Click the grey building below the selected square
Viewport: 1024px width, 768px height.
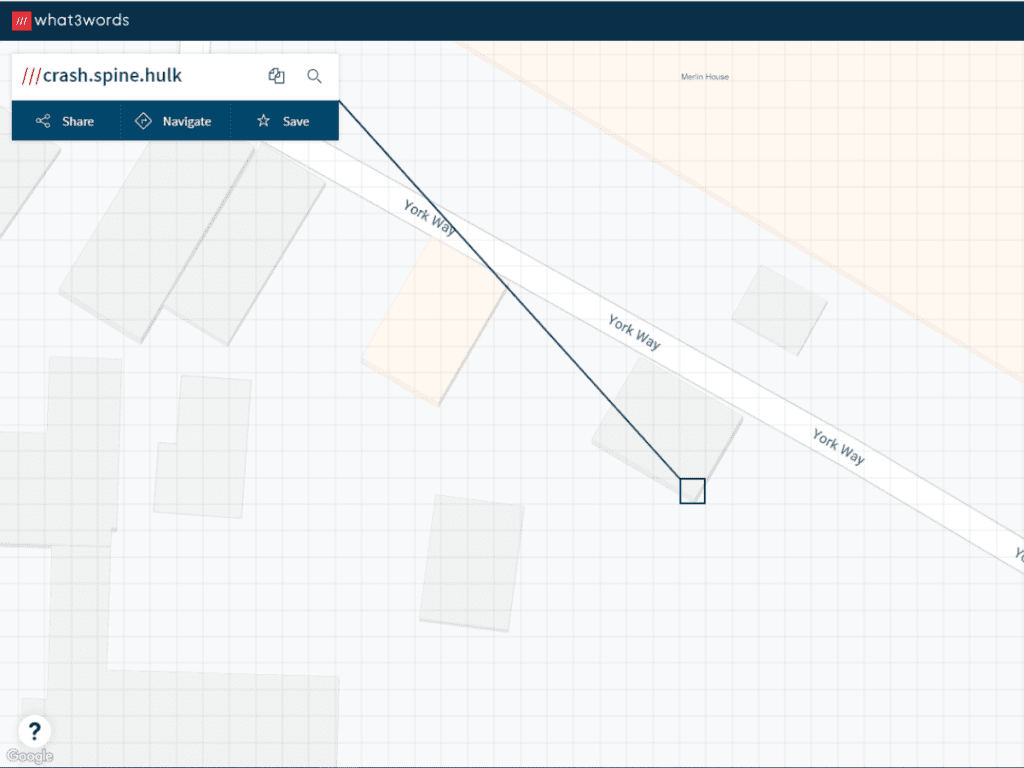pyautogui.click(x=472, y=563)
